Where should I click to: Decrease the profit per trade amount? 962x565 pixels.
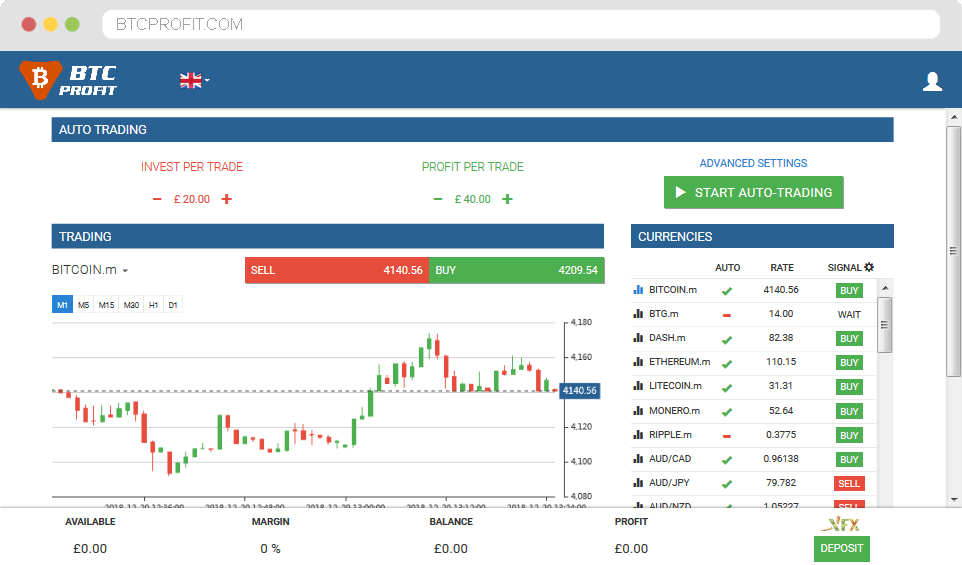(x=437, y=199)
